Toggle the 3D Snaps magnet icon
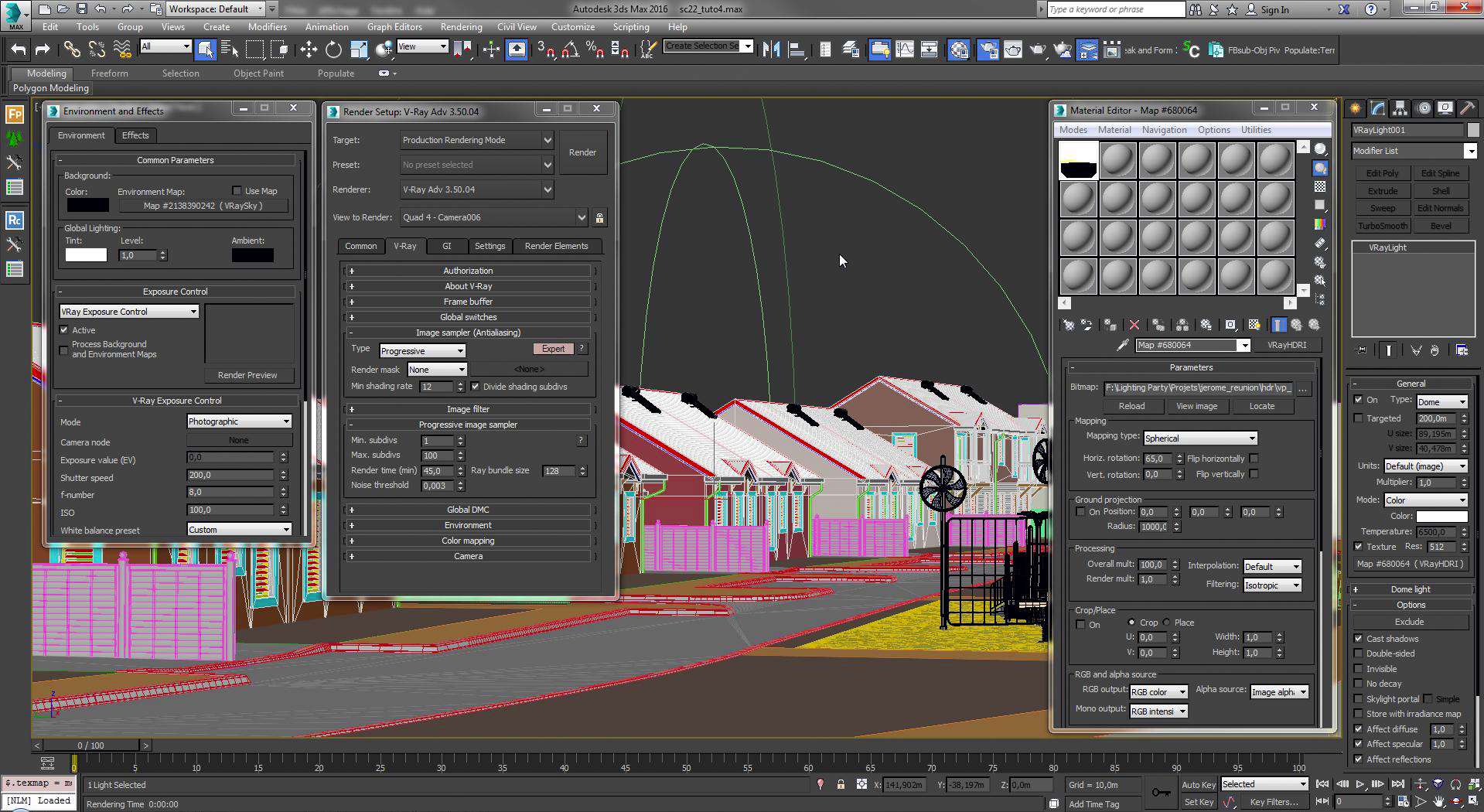This screenshot has height=812, width=1484. [546, 50]
